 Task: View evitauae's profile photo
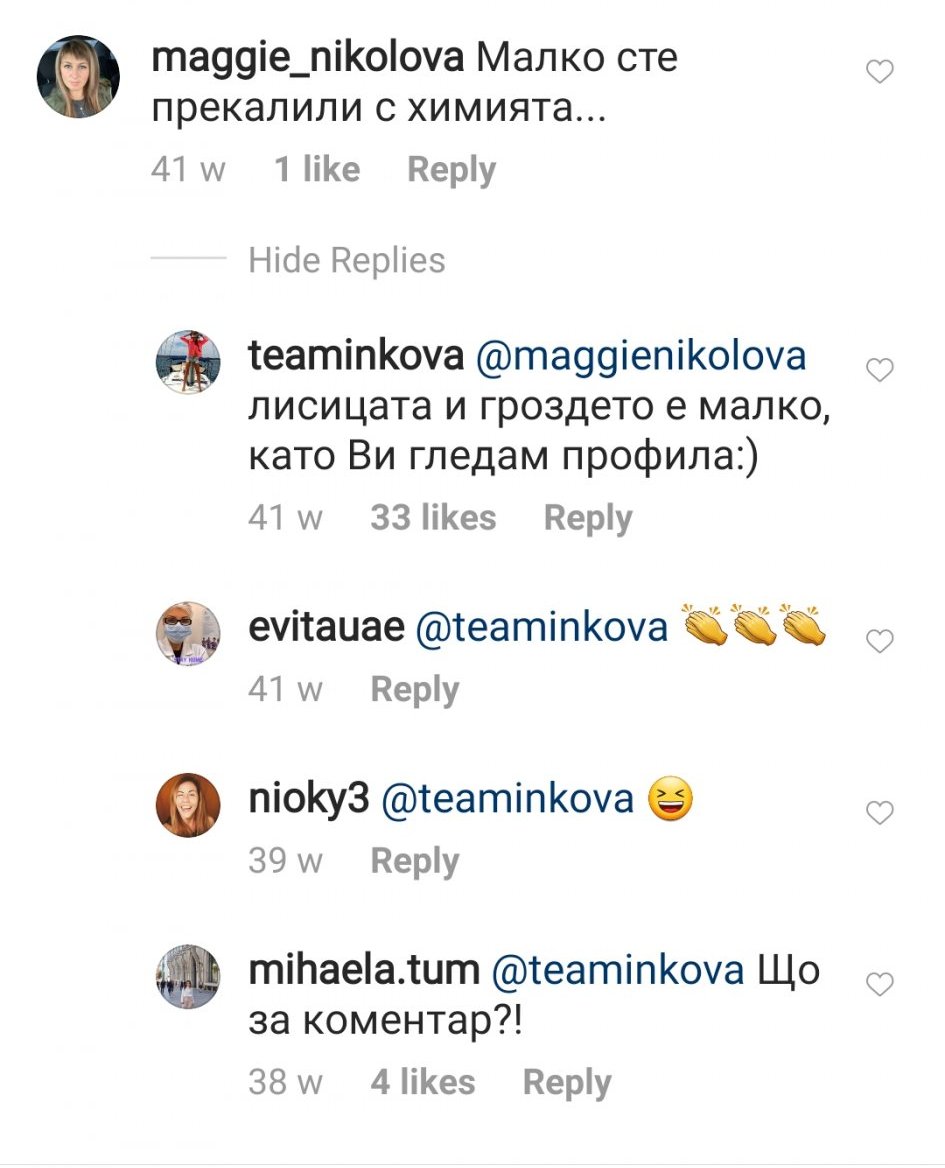pos(188,633)
